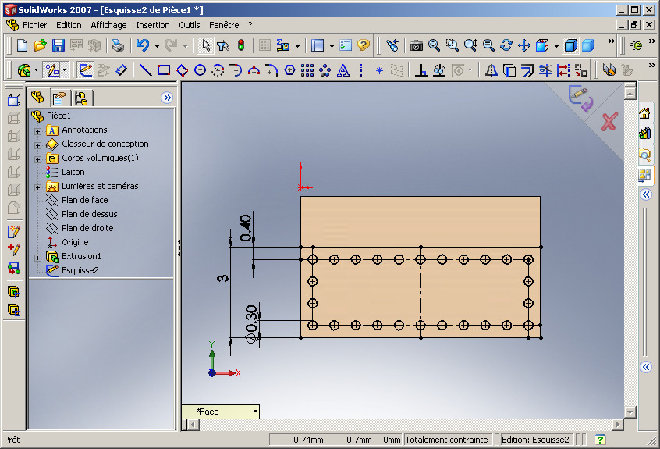The width and height of the screenshot is (660, 449).
Task: Open the Fenêtre menu
Action: [224, 25]
